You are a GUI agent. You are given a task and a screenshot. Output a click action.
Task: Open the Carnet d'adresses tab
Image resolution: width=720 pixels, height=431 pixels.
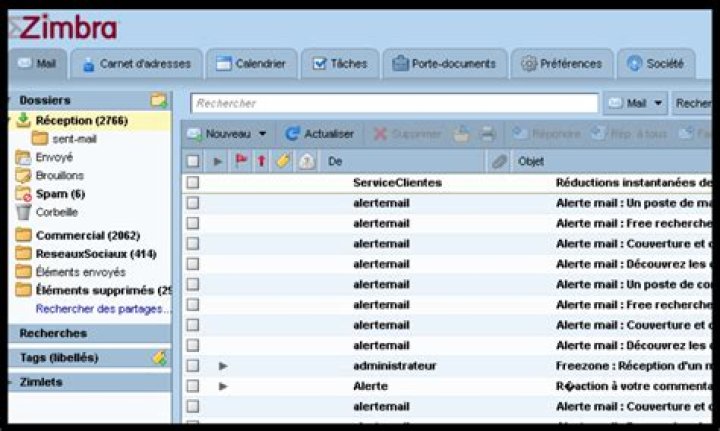pos(137,64)
